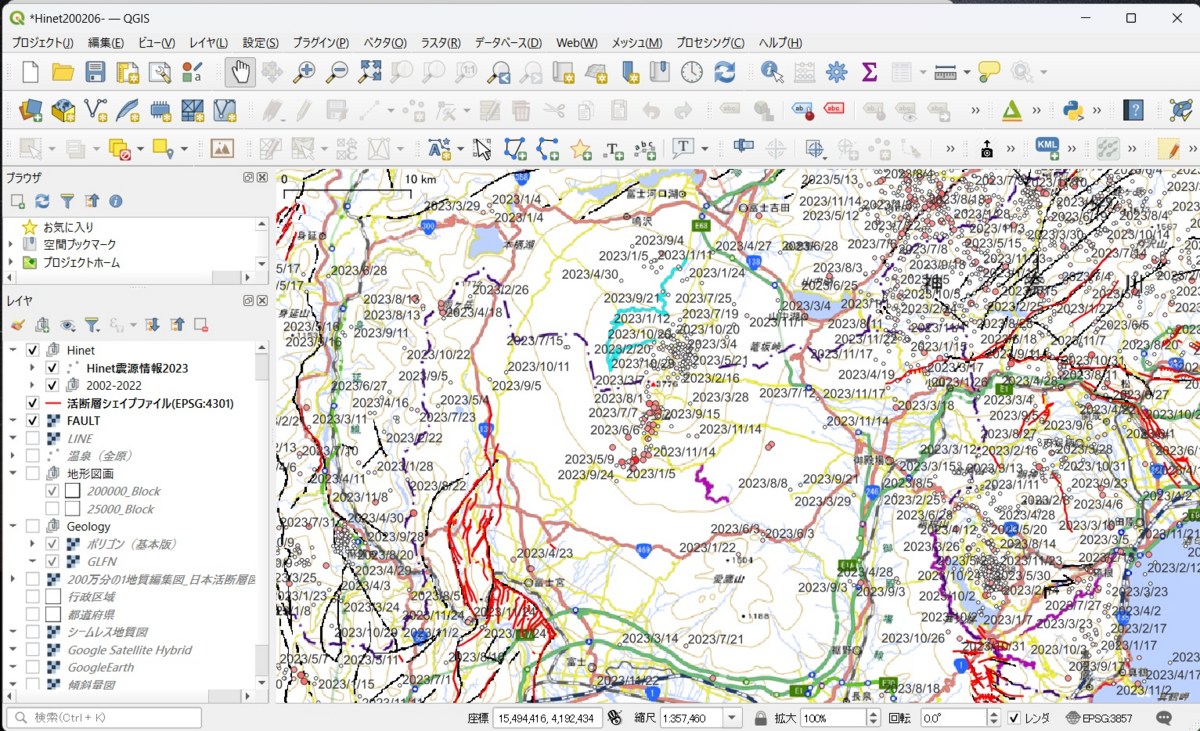
Task: Click the create polygon annotation icon
Action: [515, 149]
